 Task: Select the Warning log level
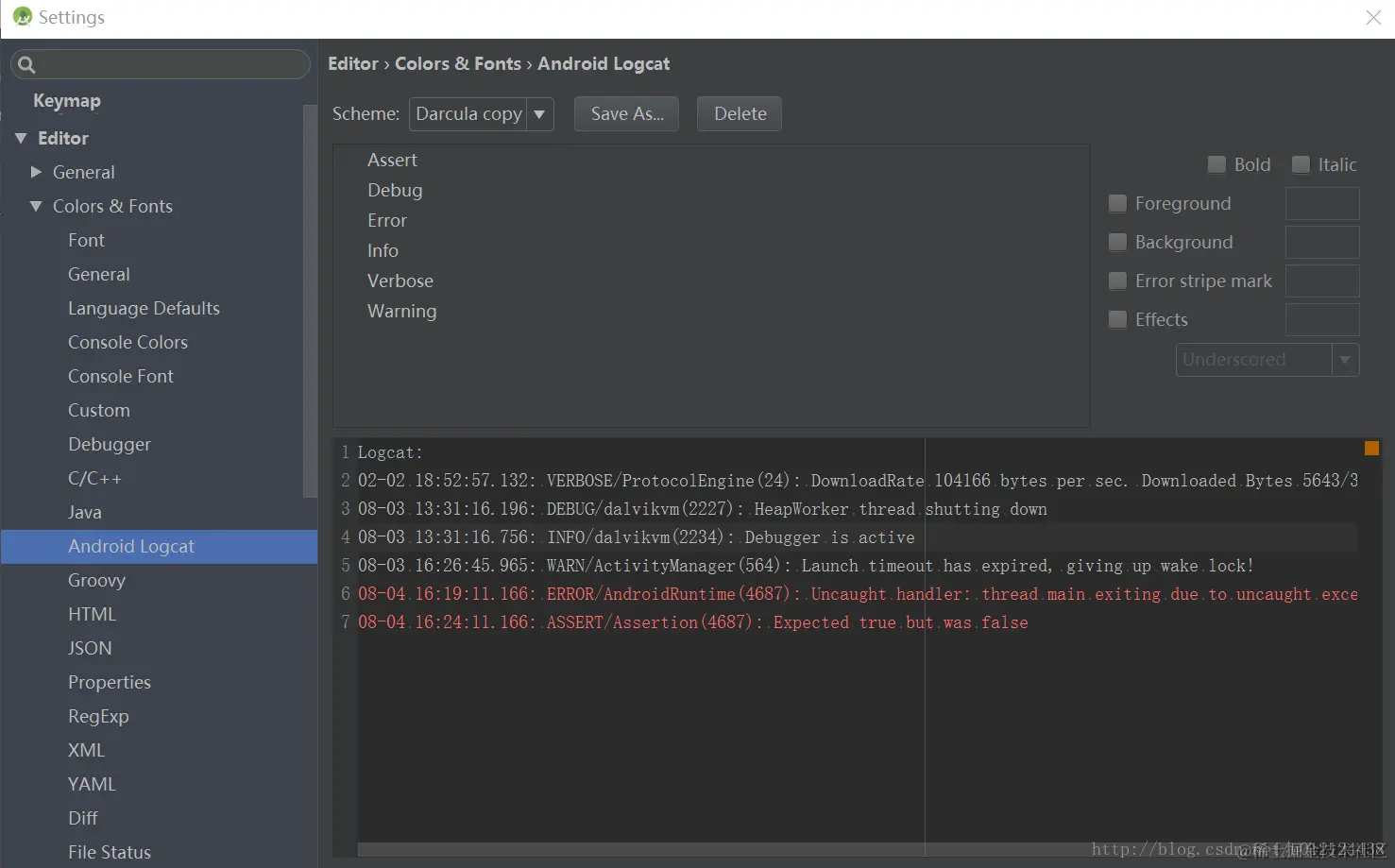pos(402,311)
